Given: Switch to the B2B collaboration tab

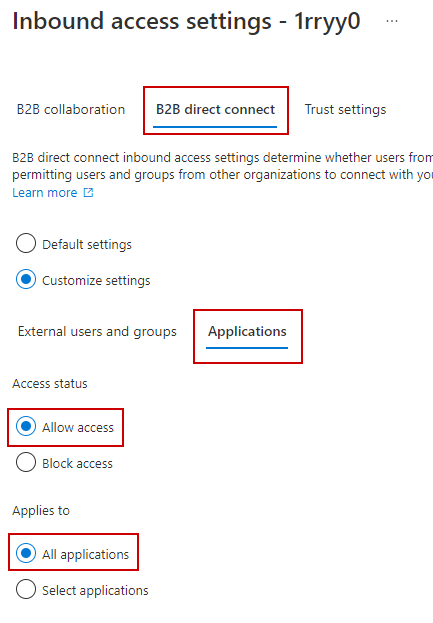Looking at the screenshot, I should pos(71,110).
